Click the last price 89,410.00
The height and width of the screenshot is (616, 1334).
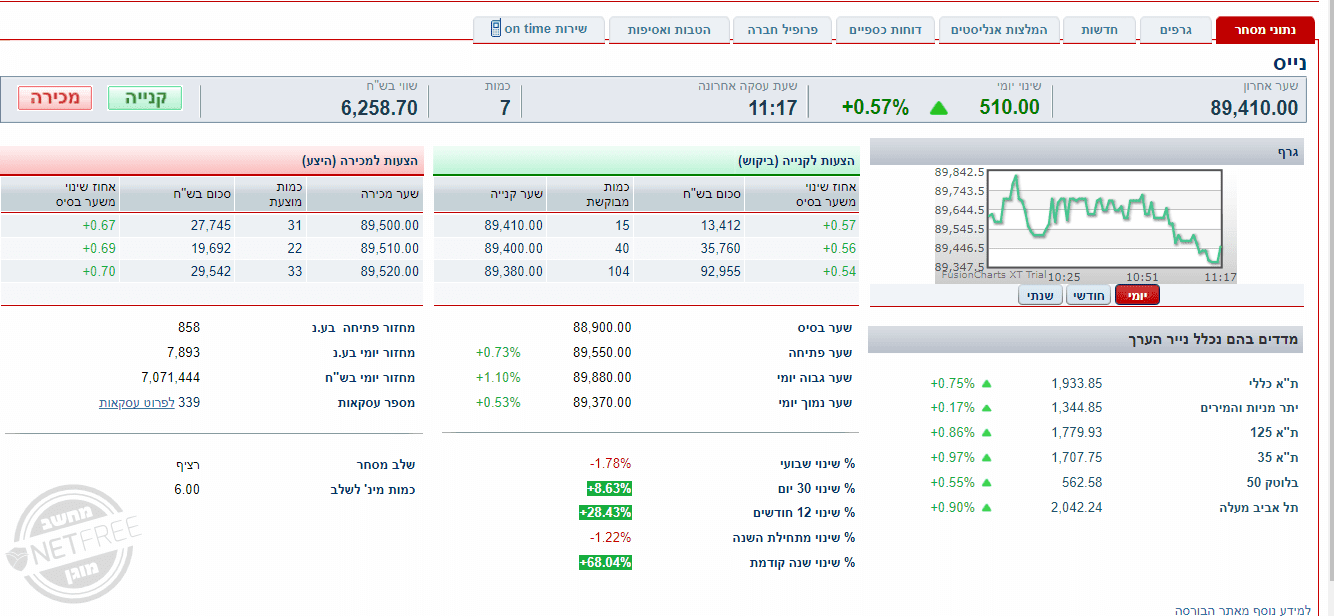[1254, 108]
